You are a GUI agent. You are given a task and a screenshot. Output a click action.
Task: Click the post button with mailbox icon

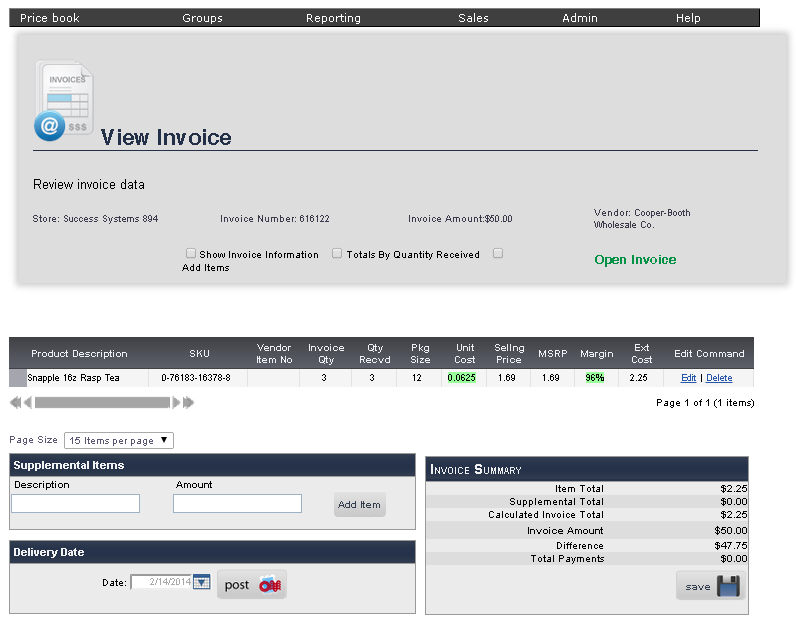click(x=251, y=585)
